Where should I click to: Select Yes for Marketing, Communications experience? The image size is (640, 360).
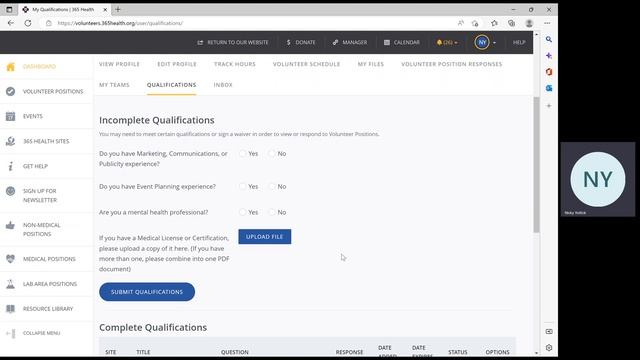tap(243, 153)
